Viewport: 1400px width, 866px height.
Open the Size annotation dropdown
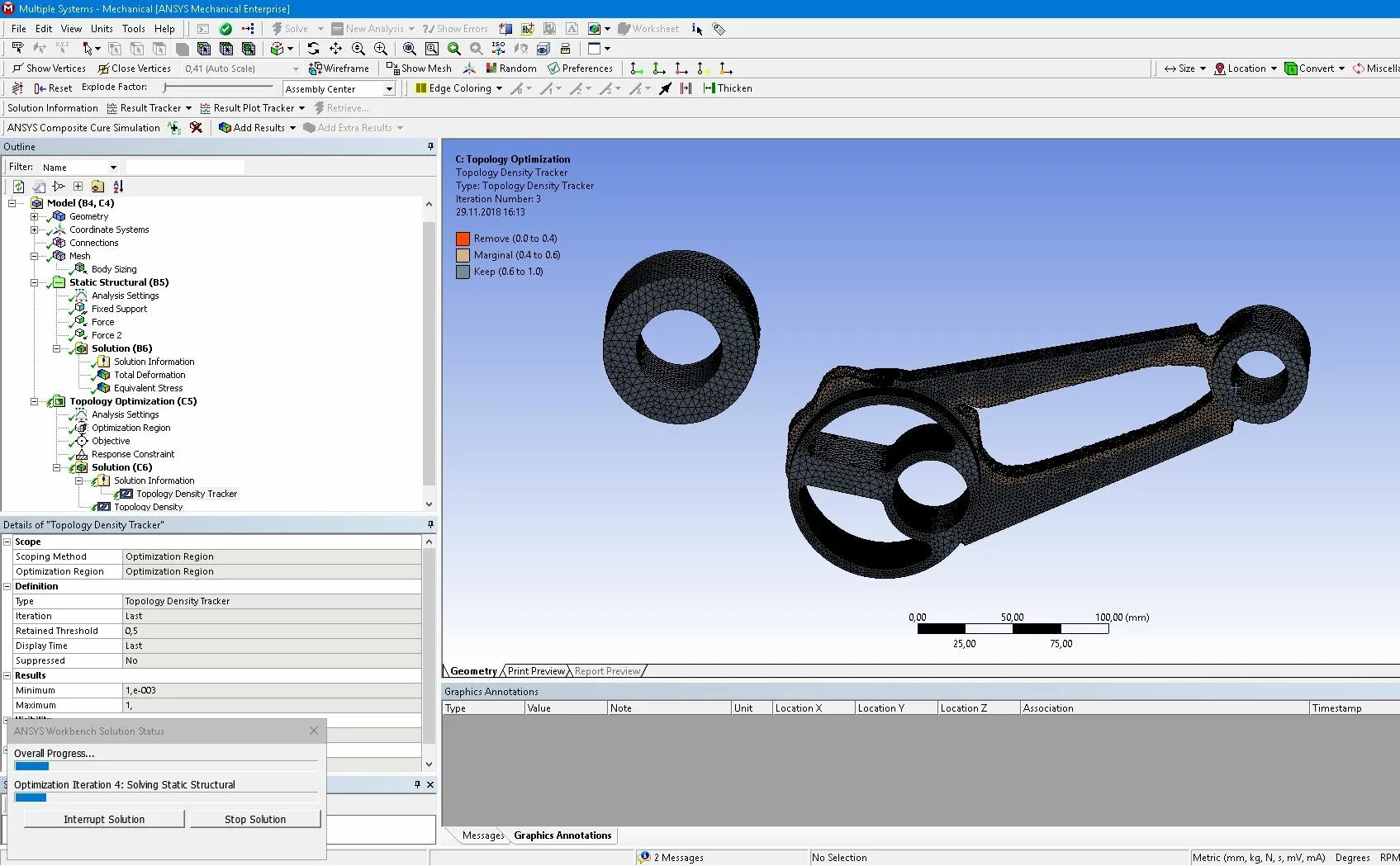[1185, 69]
